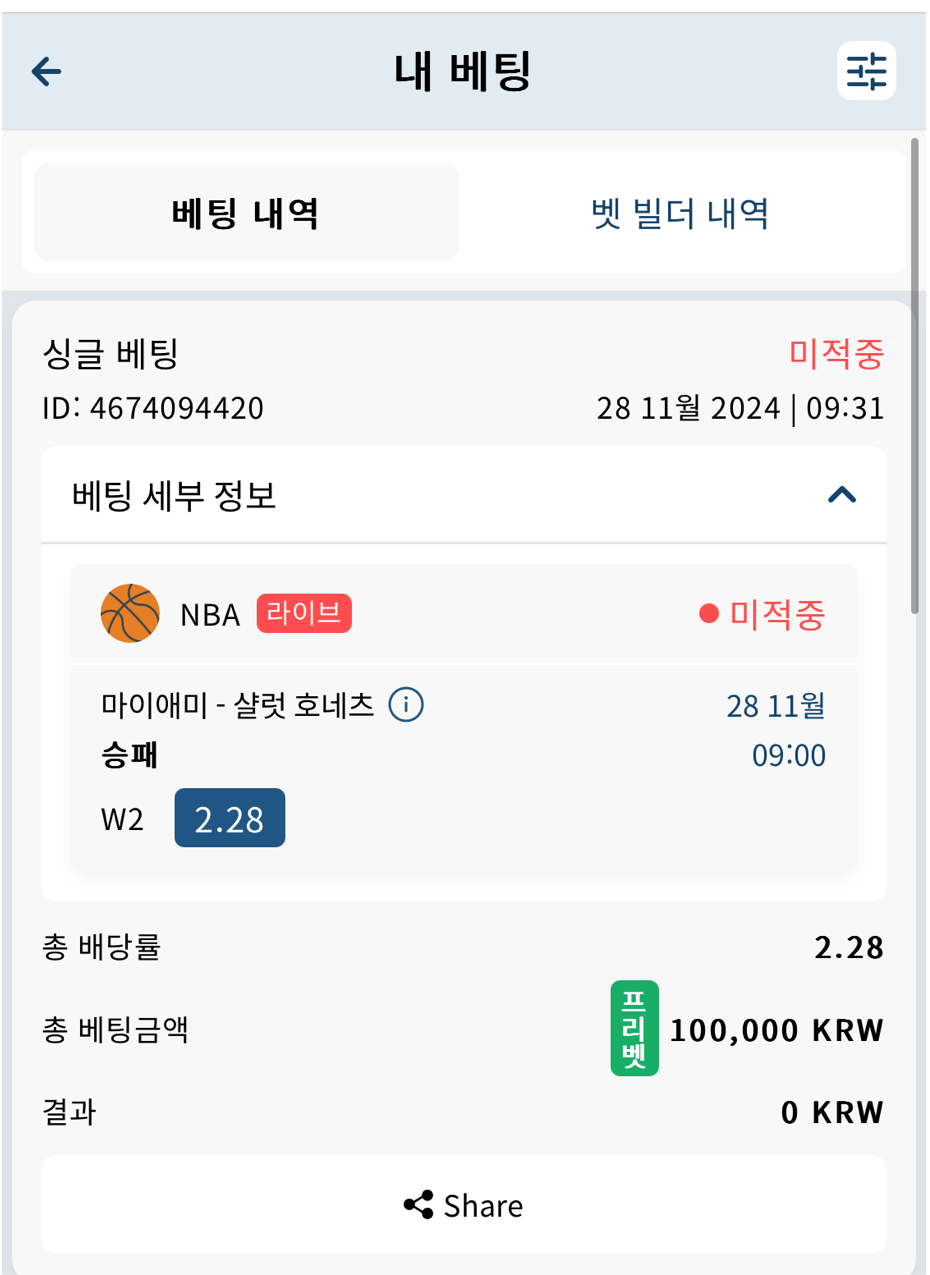Tap the basketball sport icon

coord(130,613)
